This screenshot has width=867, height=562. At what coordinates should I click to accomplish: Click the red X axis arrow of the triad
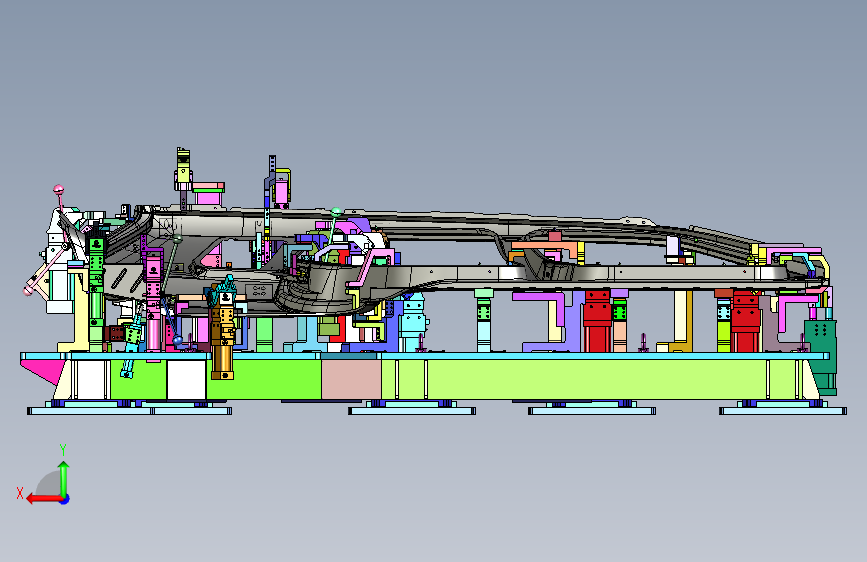(x=43, y=499)
